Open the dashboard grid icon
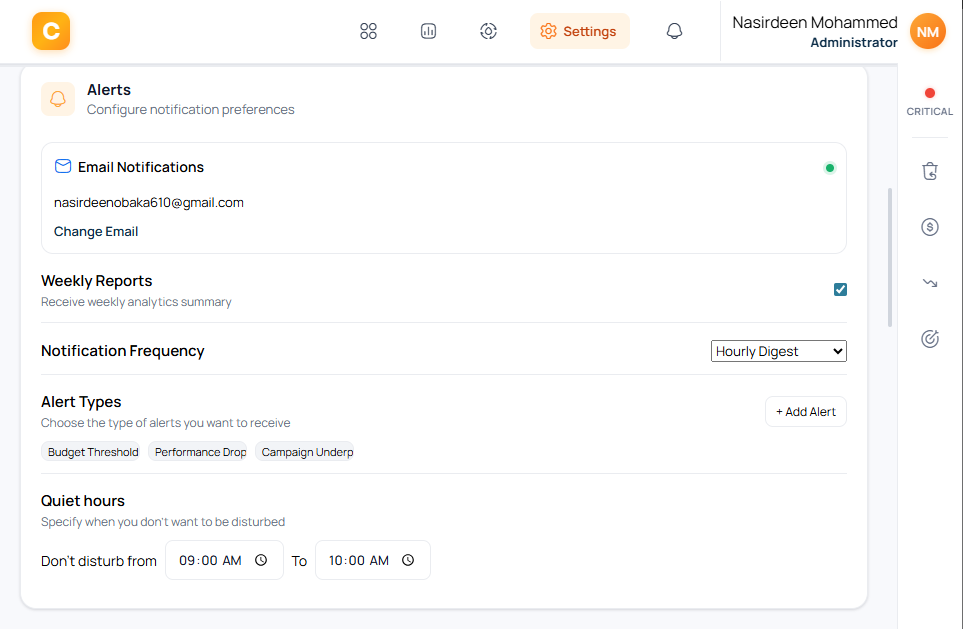 (x=368, y=31)
